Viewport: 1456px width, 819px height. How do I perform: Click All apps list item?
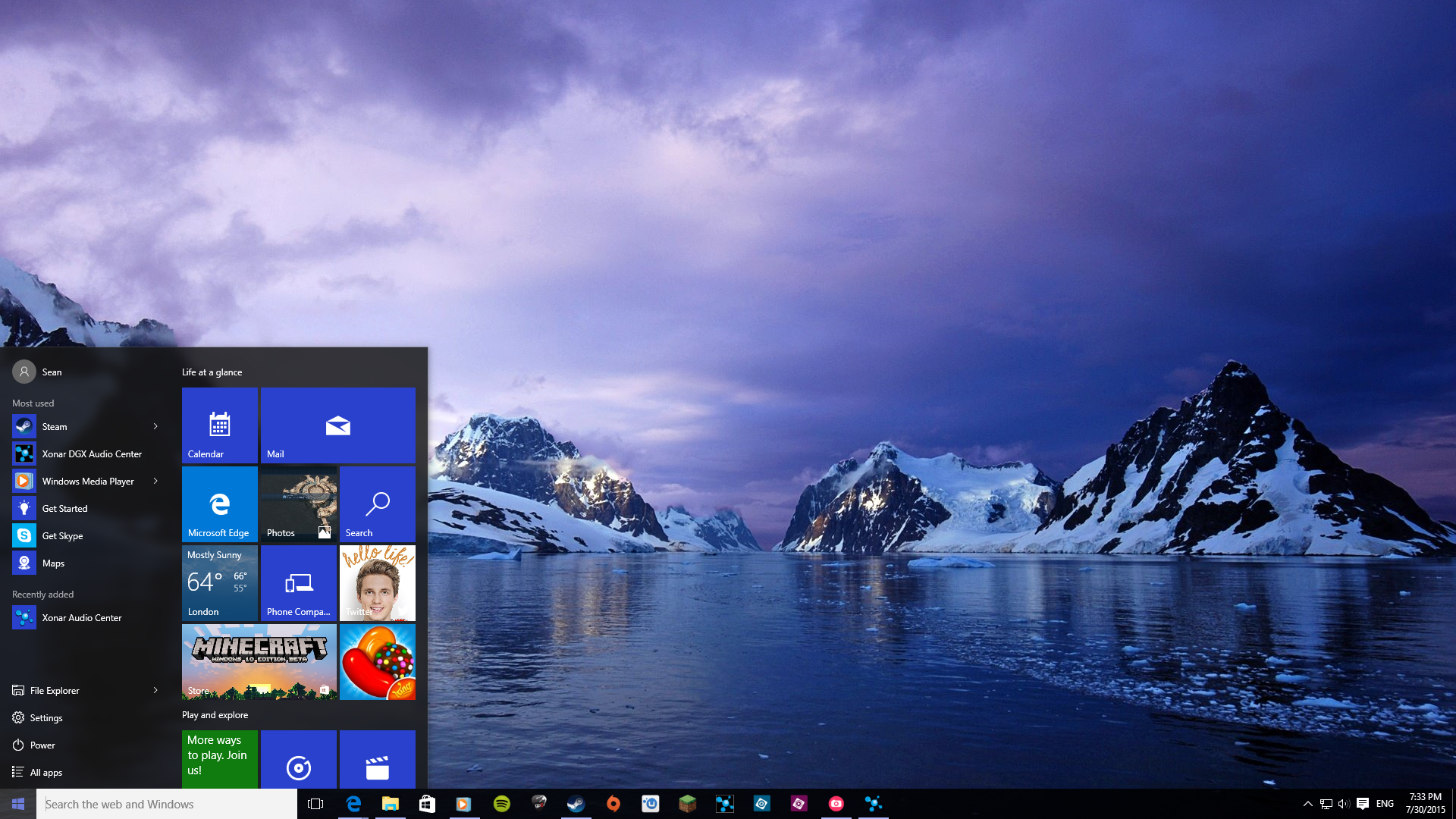click(48, 772)
